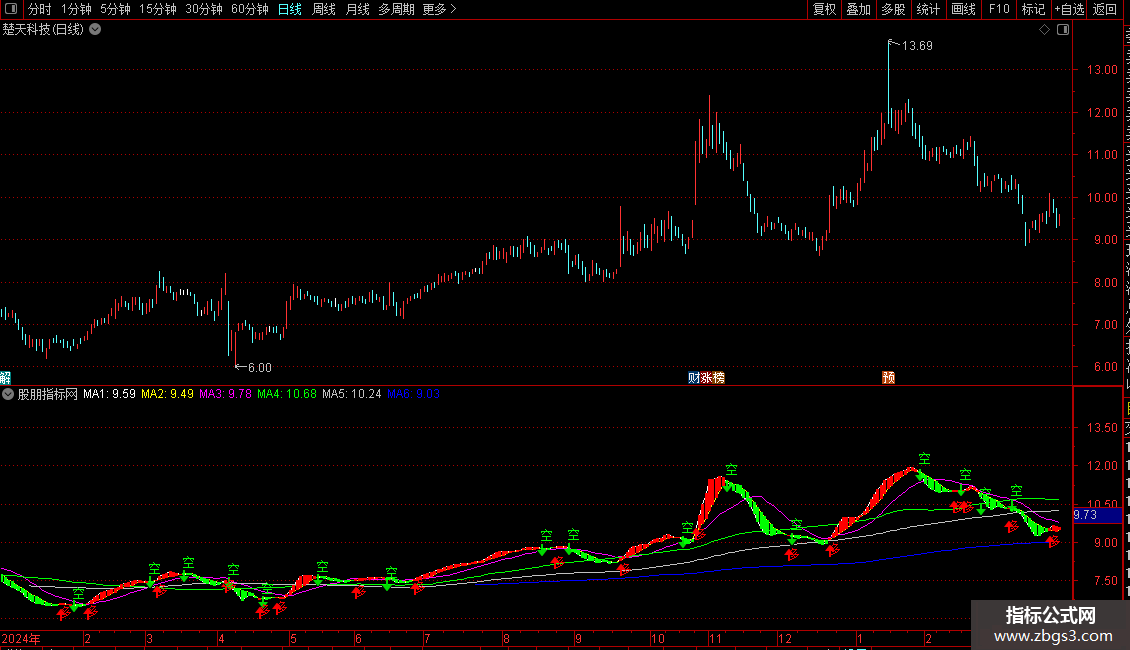Screen dimensions: 1130x650
Task: Open the 股朋指标网 indicator dropdown arrow
Action: (8, 394)
